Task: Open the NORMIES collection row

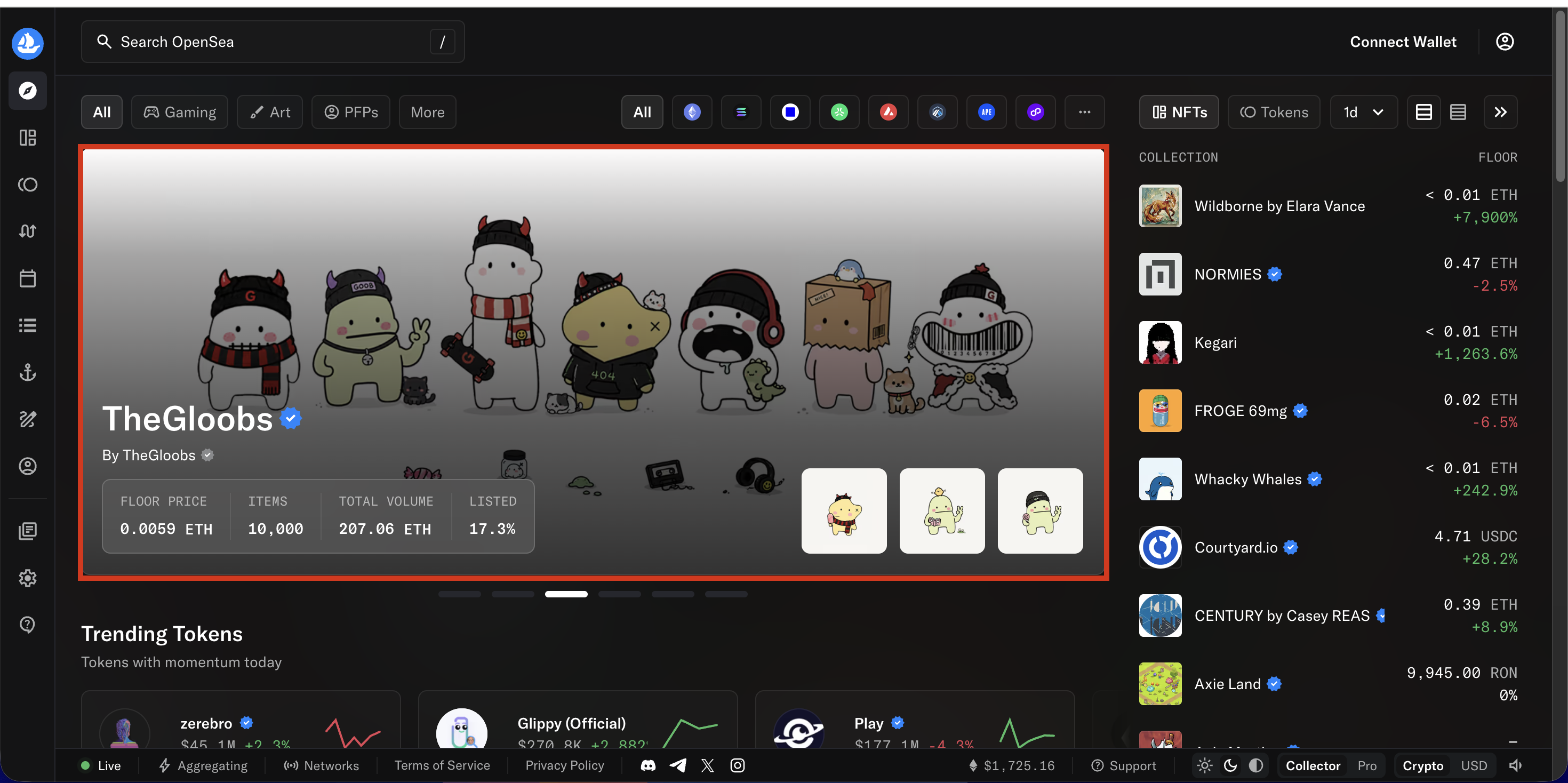Action: [1328, 274]
